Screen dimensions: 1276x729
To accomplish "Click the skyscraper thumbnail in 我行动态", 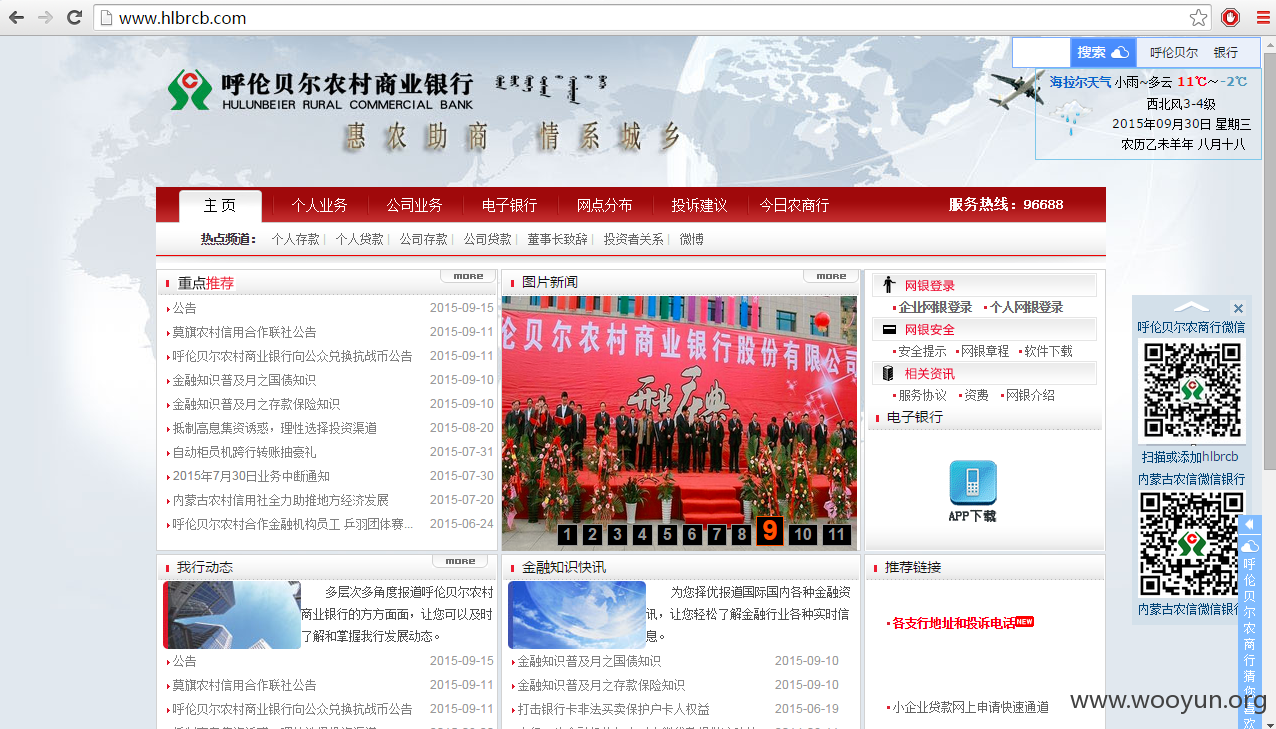I will click(x=232, y=615).
